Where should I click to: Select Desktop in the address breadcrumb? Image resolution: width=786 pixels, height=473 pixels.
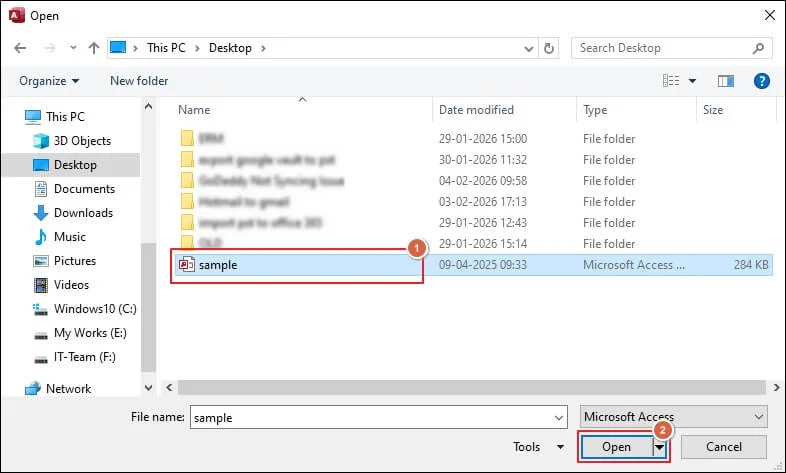(230, 48)
